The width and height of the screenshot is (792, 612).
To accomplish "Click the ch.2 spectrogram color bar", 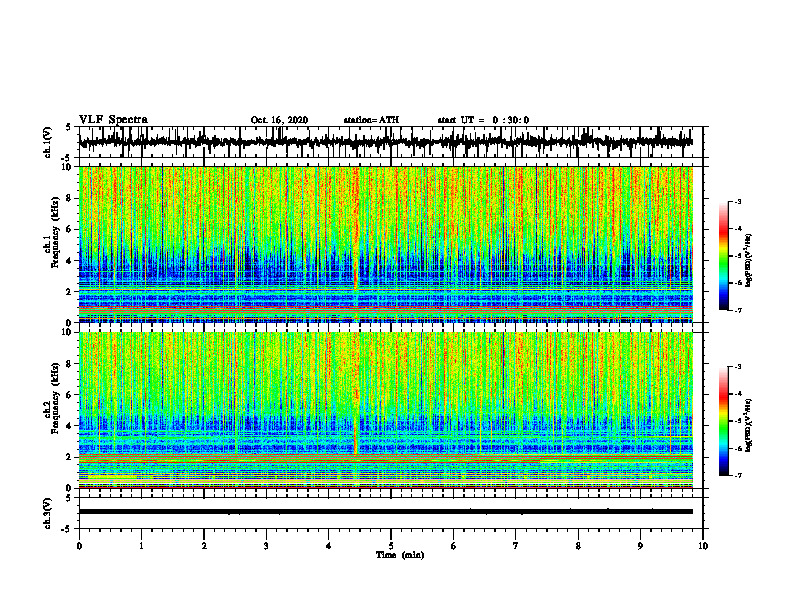I will (723, 421).
